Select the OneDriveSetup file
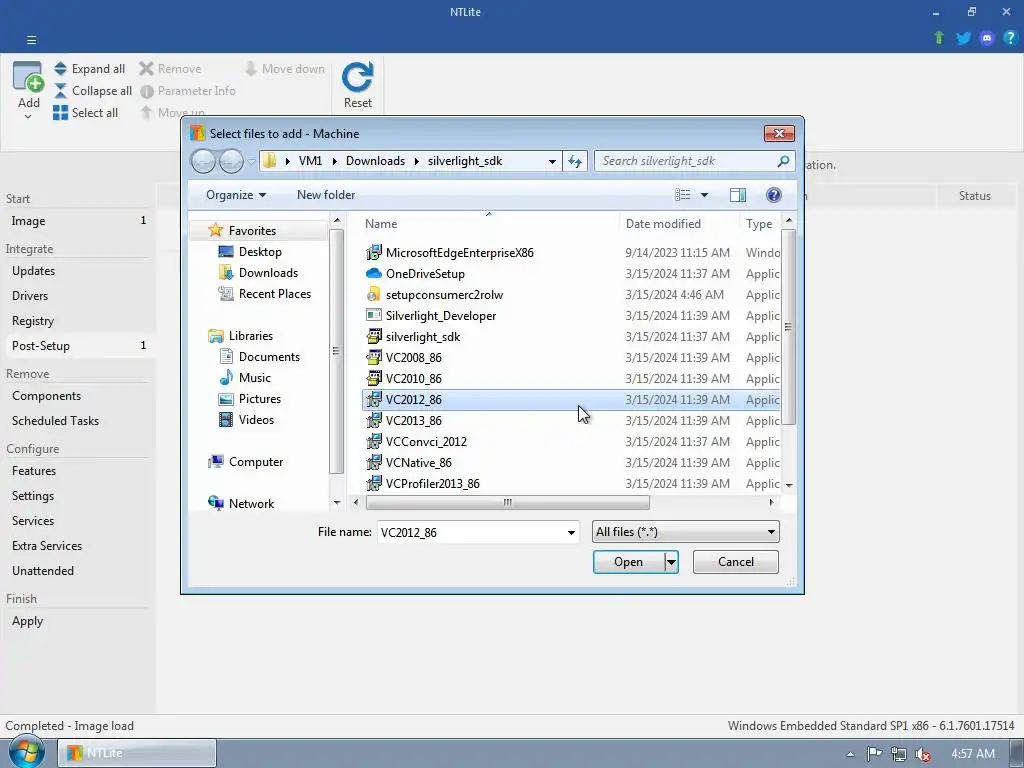This screenshot has width=1024, height=768. [x=571, y=274]
